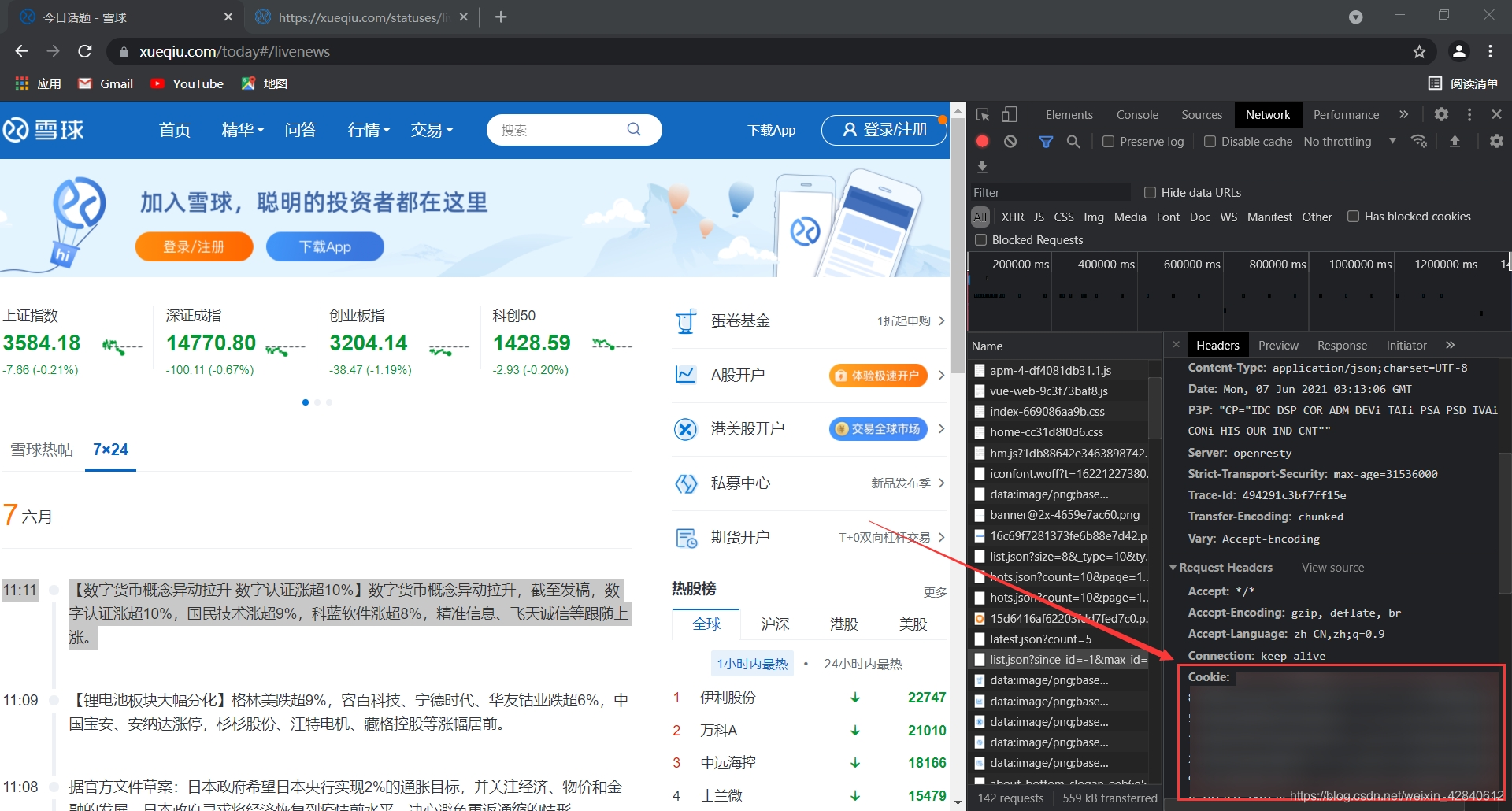The height and width of the screenshot is (811, 1512).
Task: Check Has blocked cookies
Action: pyautogui.click(x=1353, y=217)
